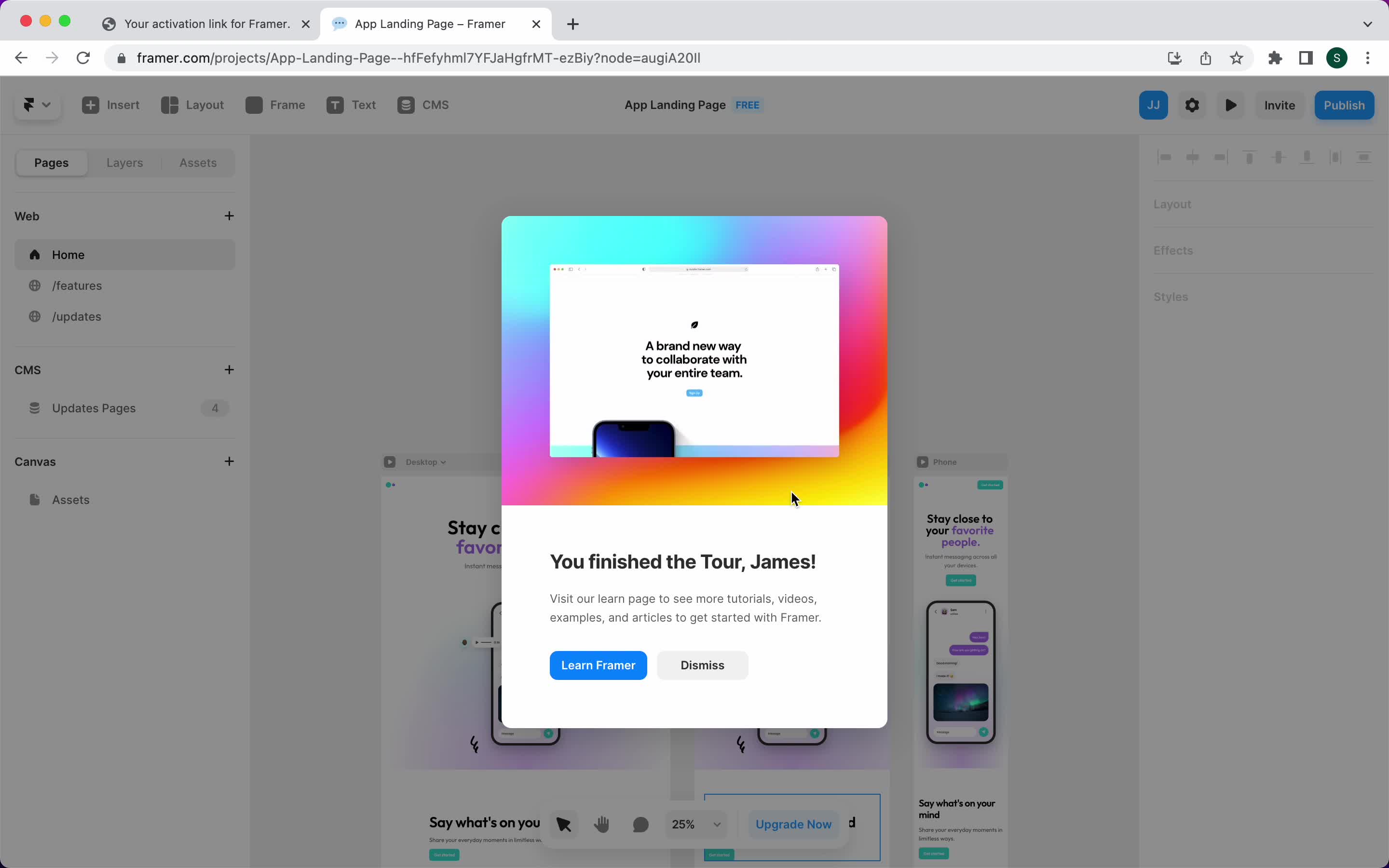Click the Upgrade Now banner link

[794, 824]
